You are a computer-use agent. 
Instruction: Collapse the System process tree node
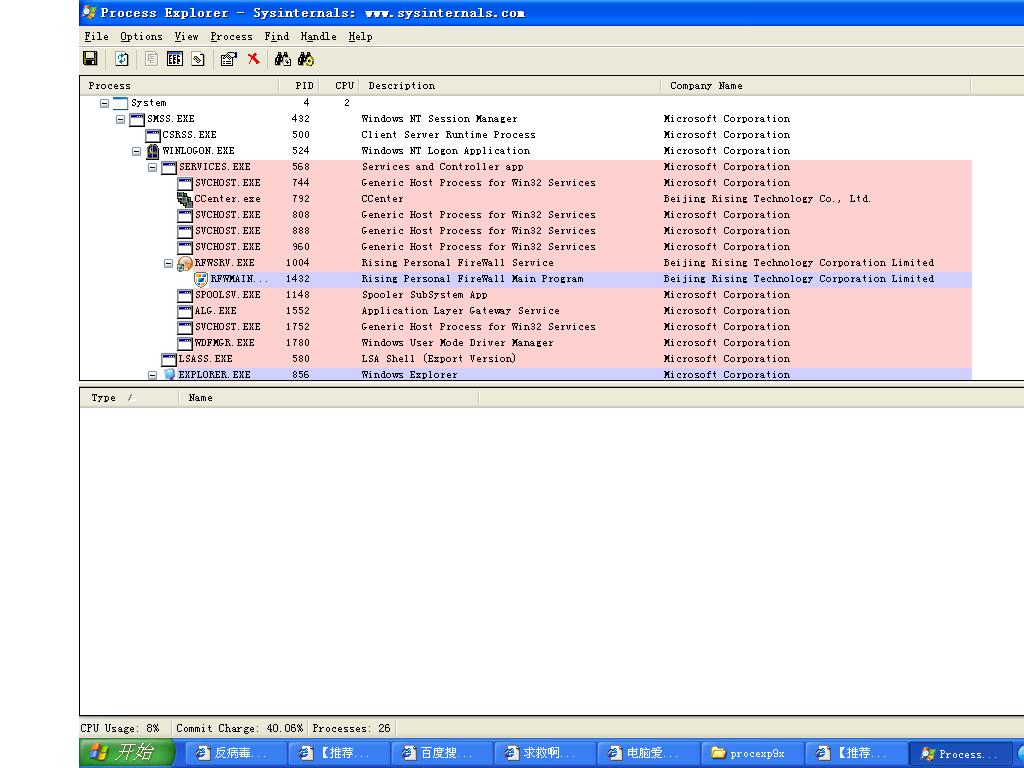click(104, 103)
